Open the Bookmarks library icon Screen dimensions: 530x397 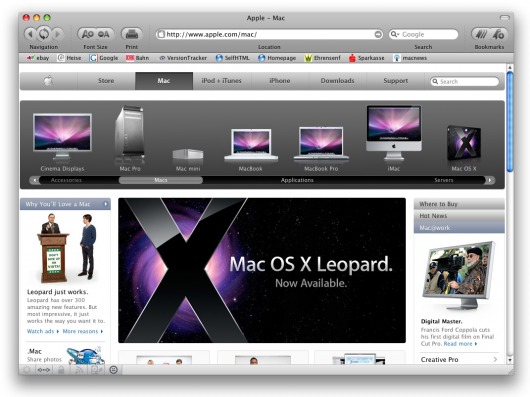(x=480, y=34)
